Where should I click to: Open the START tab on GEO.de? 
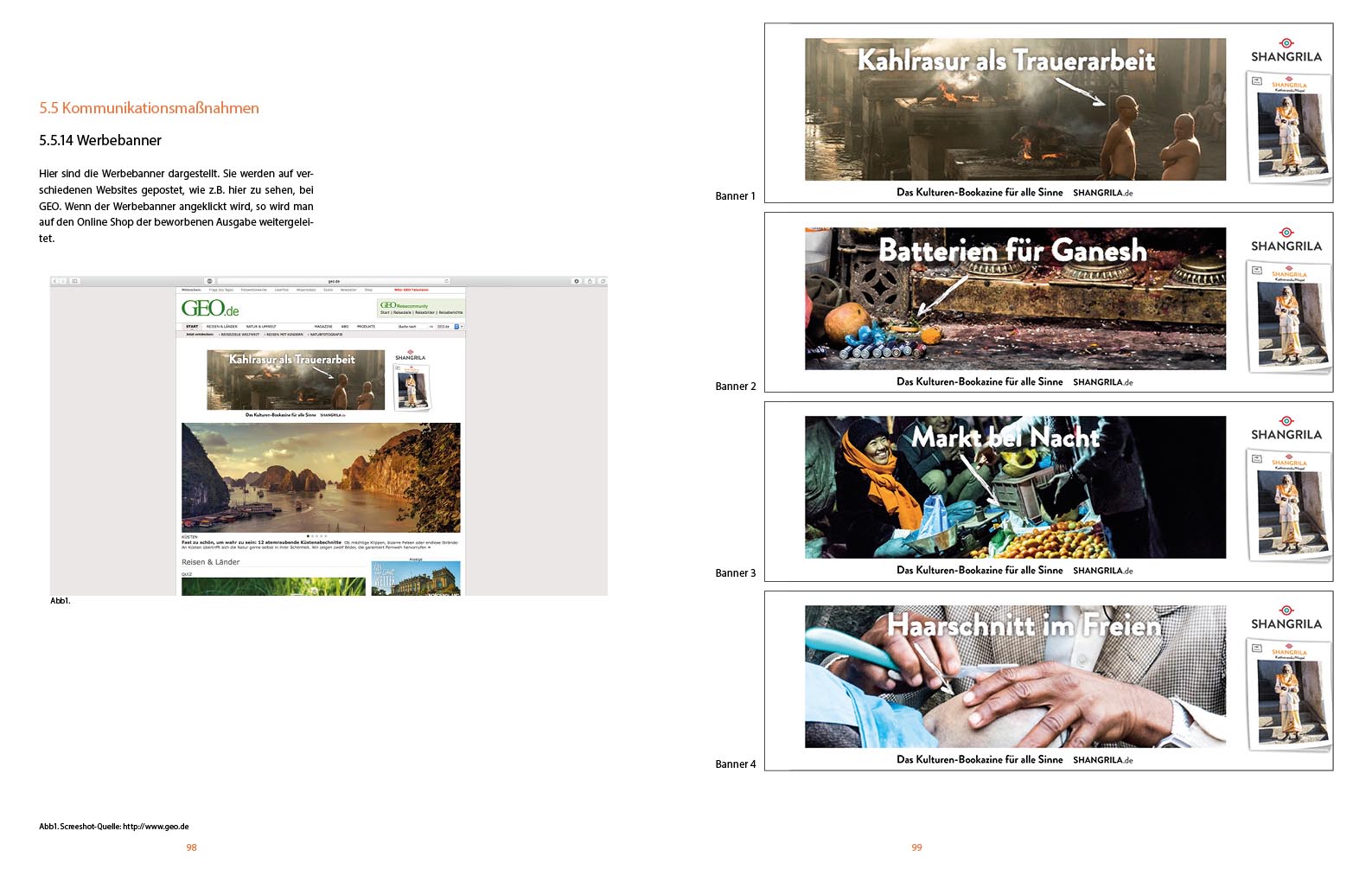tap(192, 327)
